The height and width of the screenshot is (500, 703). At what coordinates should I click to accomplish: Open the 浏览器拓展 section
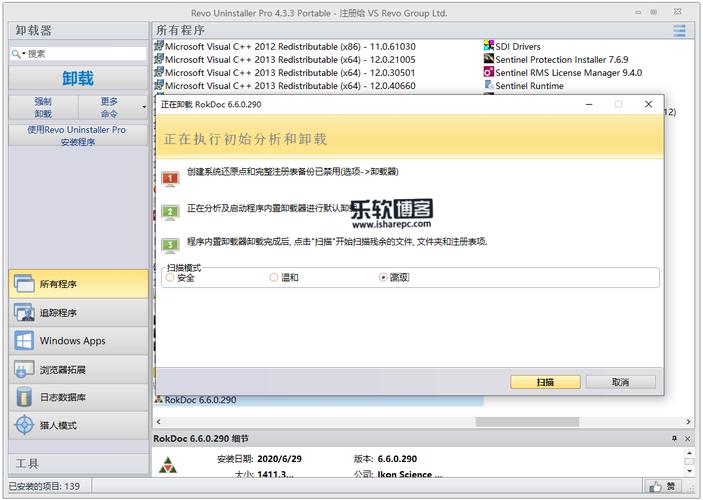pos(78,370)
